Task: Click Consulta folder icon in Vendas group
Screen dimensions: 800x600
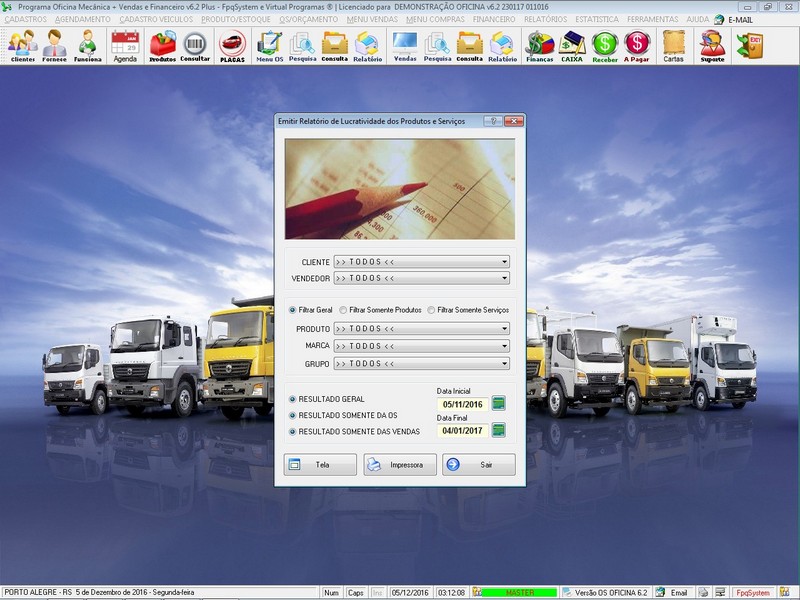Action: point(469,46)
